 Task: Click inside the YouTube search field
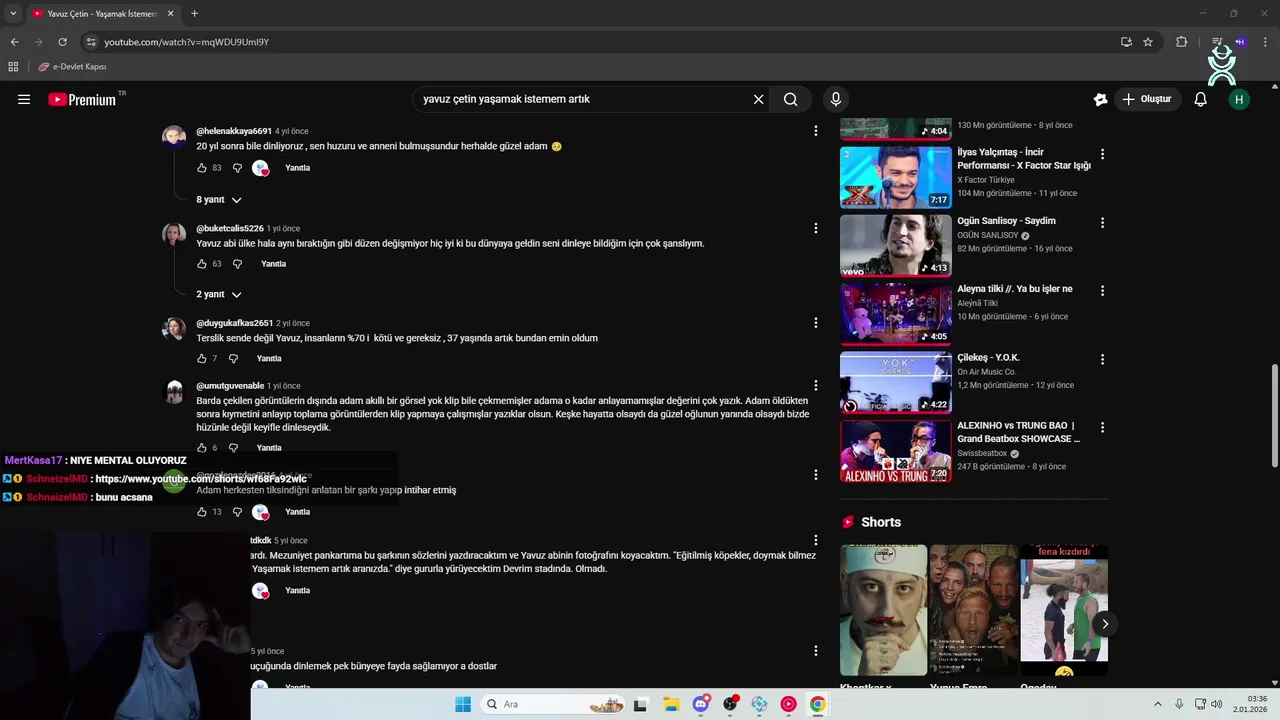[583, 99]
